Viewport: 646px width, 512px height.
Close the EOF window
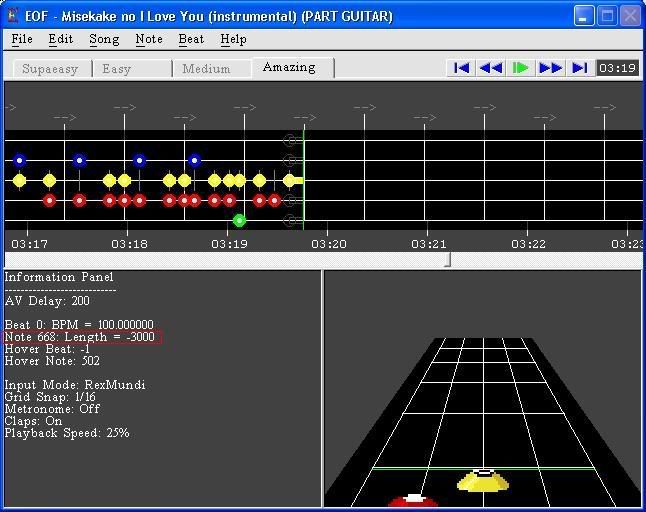pyautogui.click(x=630, y=16)
